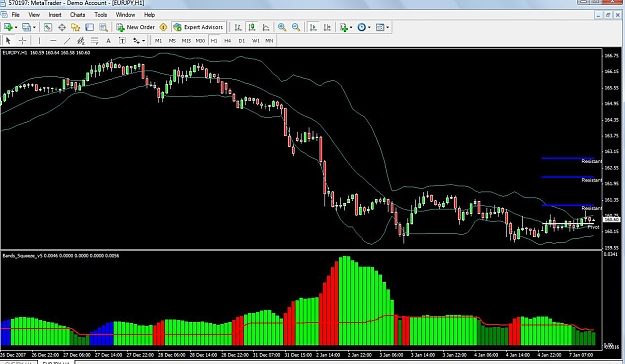Click the tallest green Bands Squeeze histogram bar

pyautogui.click(x=344, y=301)
